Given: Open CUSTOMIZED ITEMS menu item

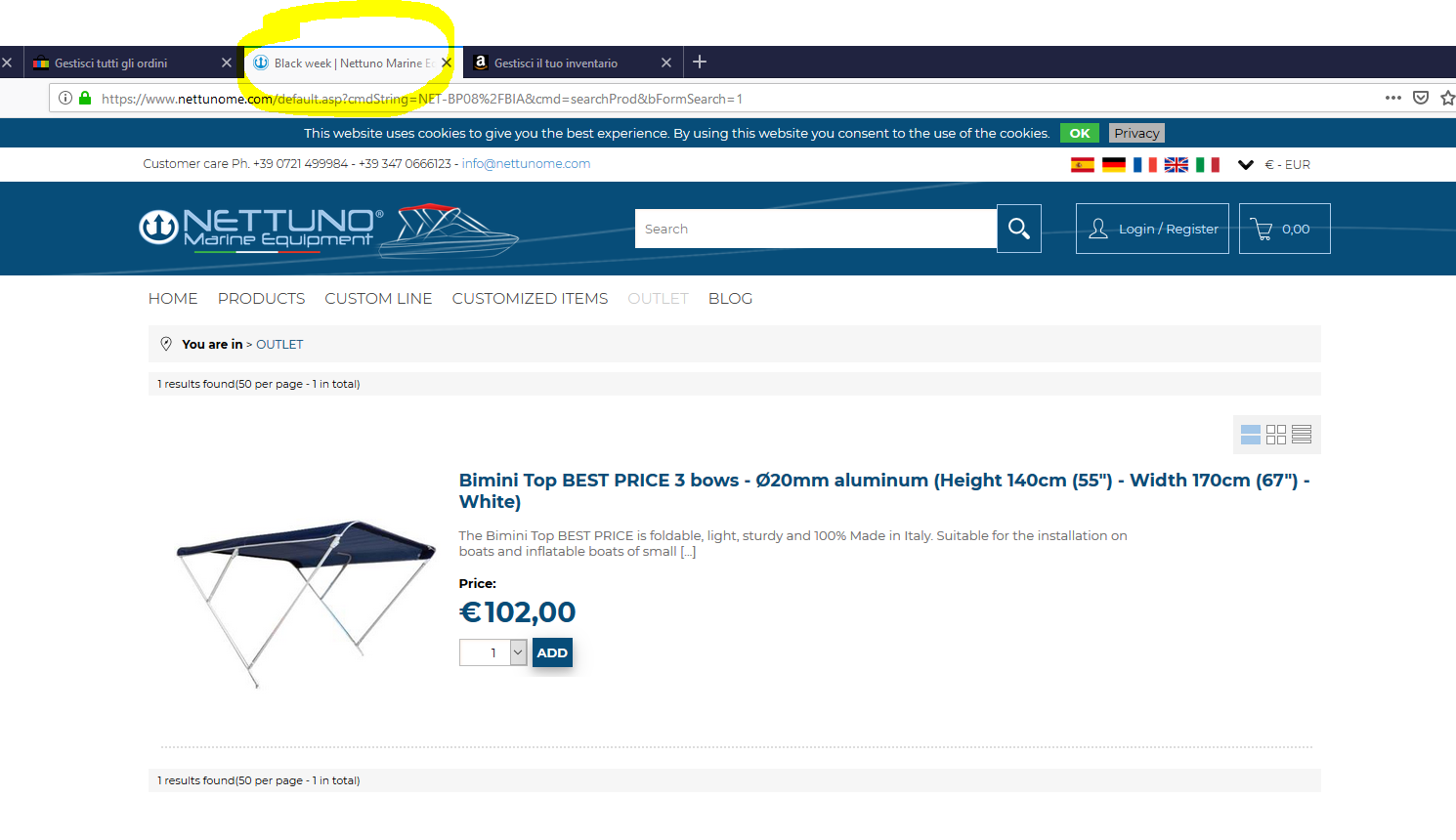Looking at the screenshot, I should [x=530, y=299].
